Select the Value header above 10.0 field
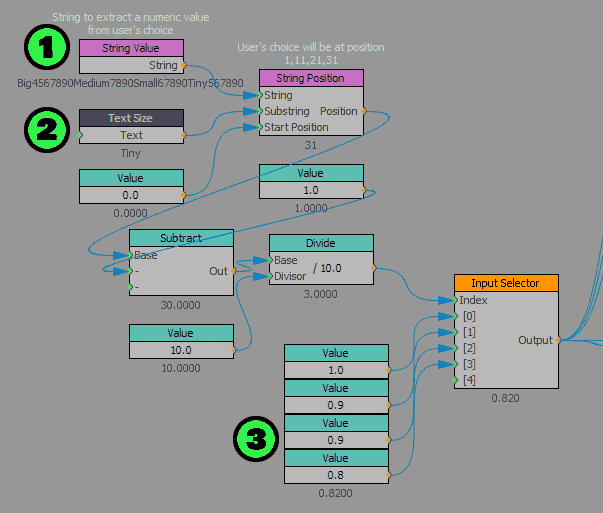 181,333
